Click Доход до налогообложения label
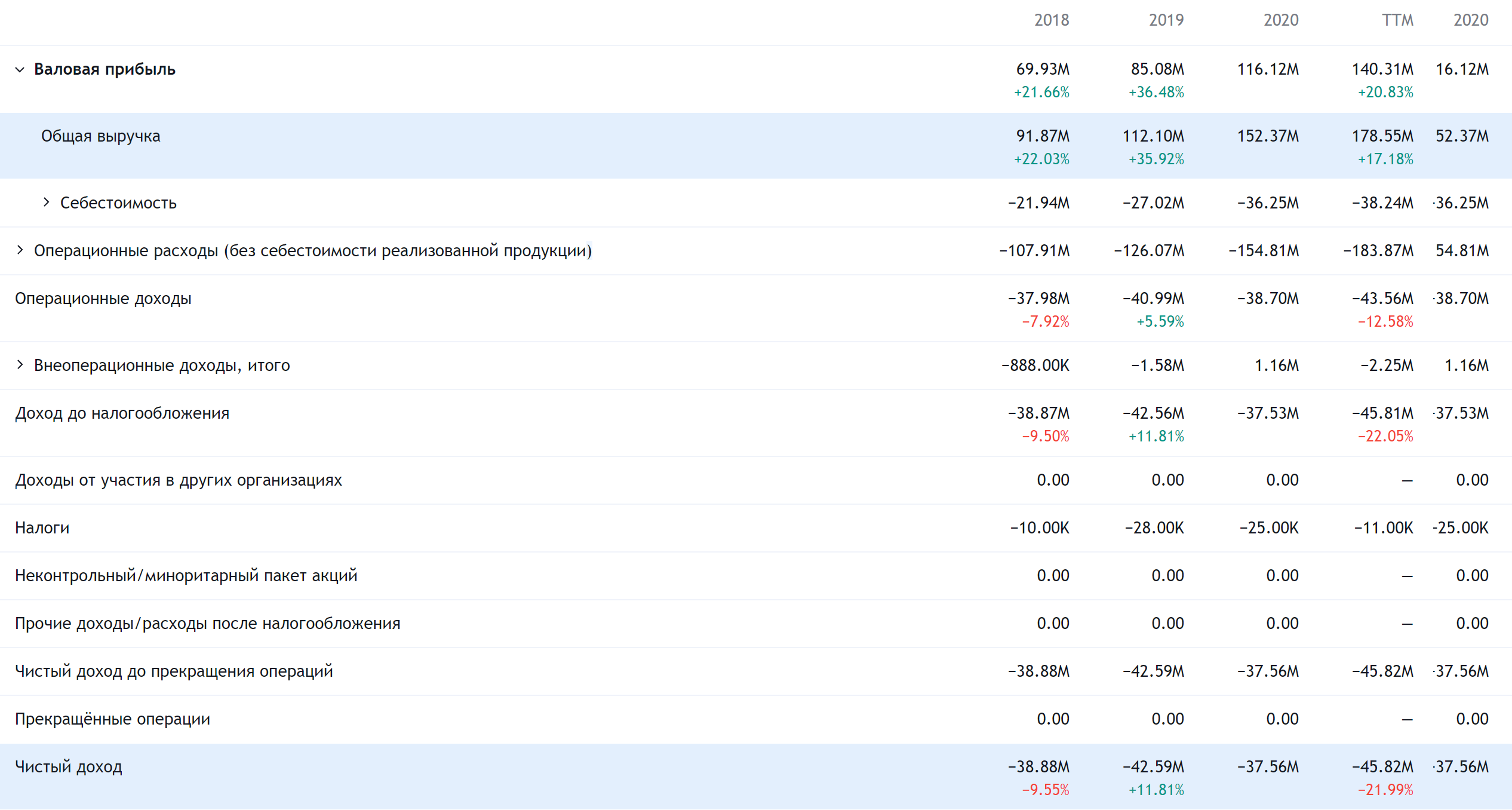1512x810 pixels. (122, 413)
